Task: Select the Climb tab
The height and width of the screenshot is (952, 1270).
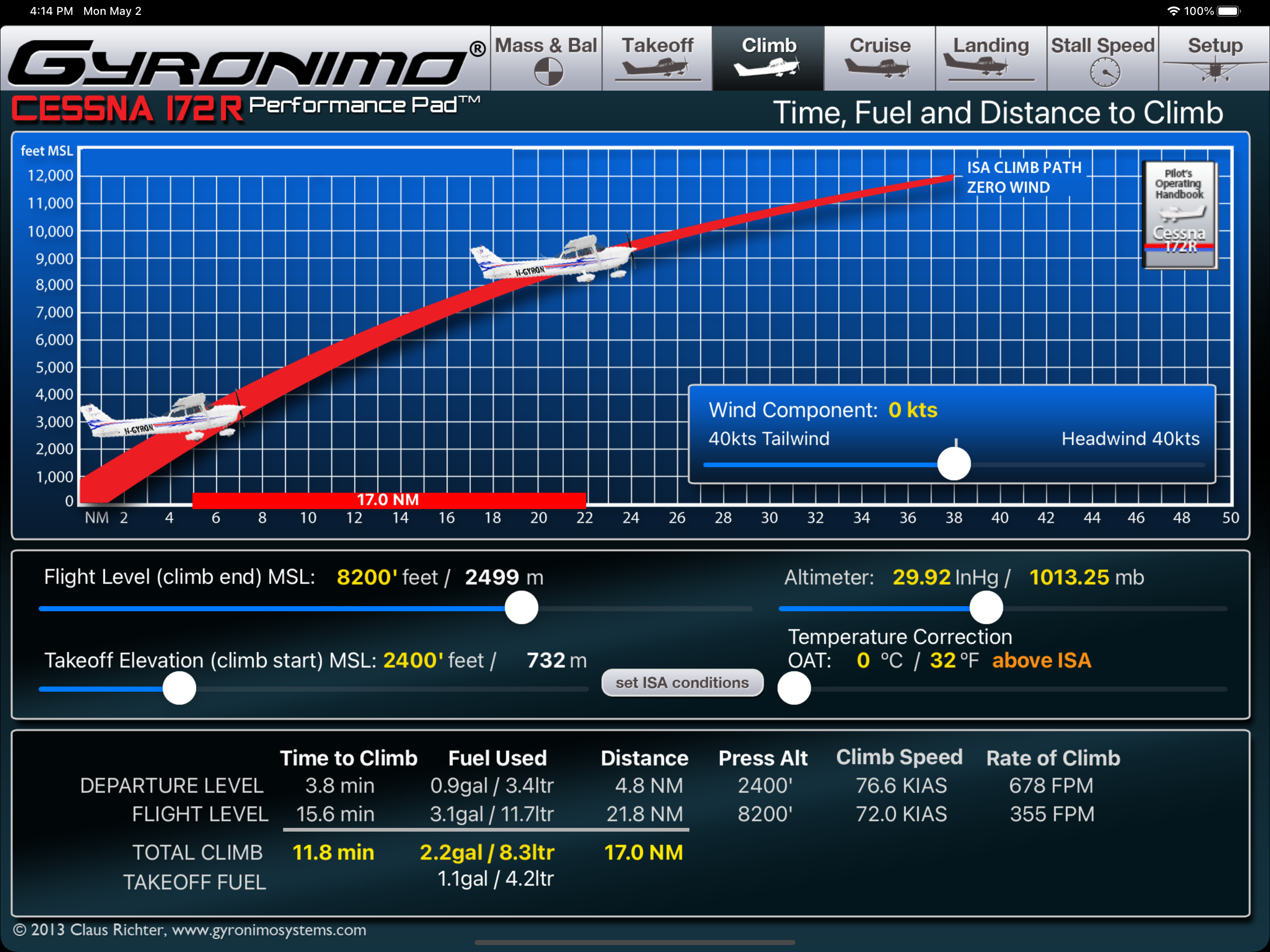Action: [x=768, y=58]
